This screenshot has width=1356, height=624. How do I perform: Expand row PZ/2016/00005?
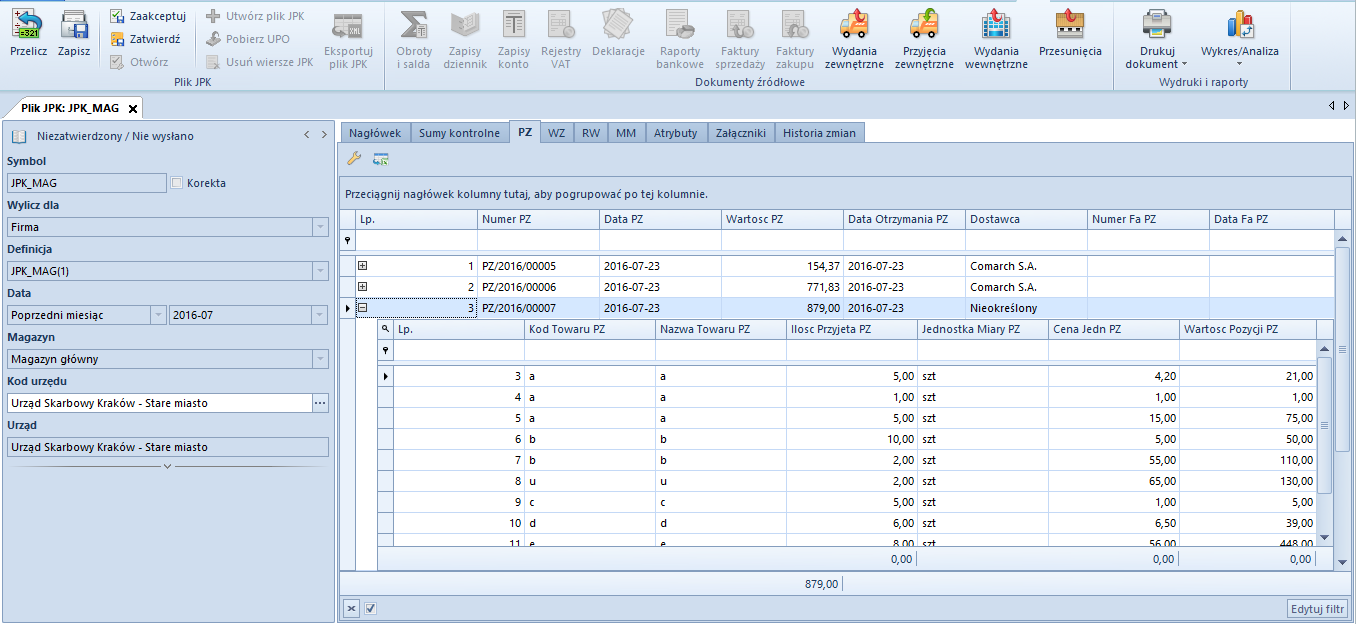coord(363,266)
